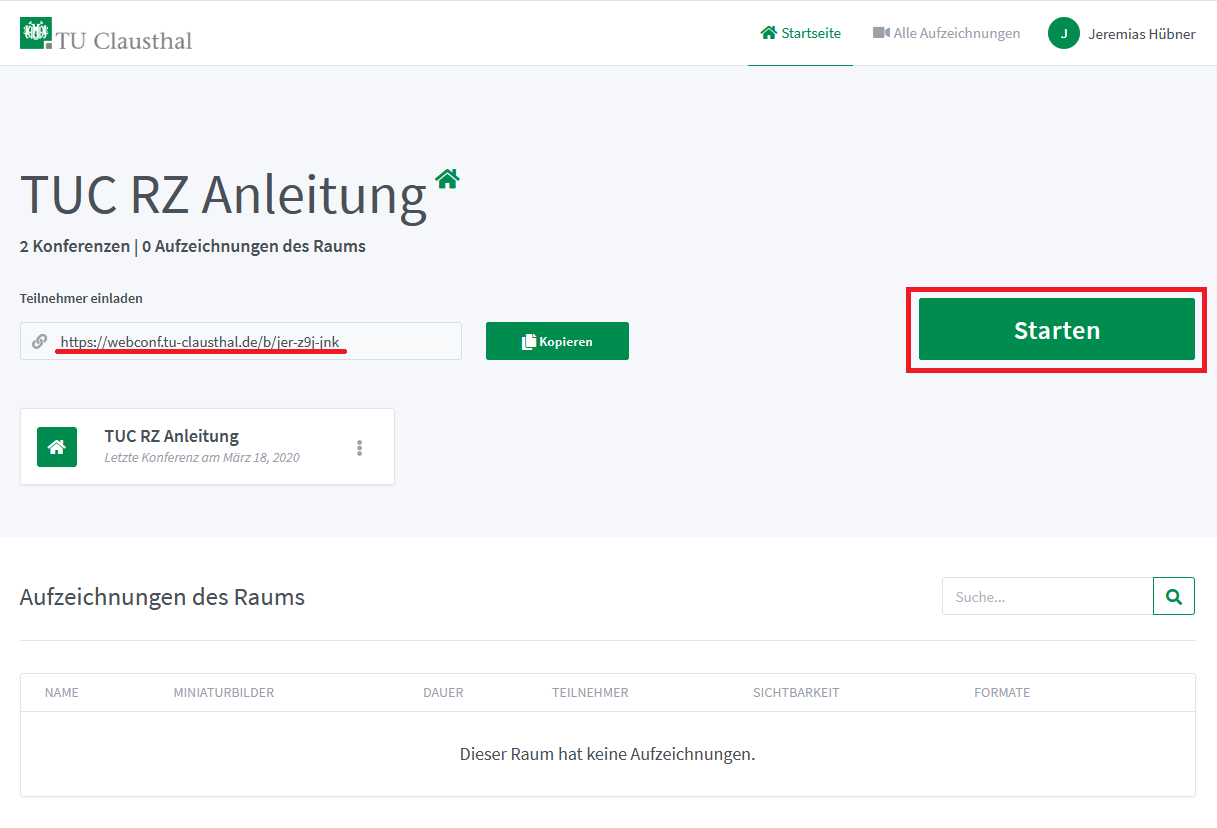Image resolution: width=1217 pixels, height=828 pixels.
Task: Click the chain link icon in the invite field
Action: coord(40,341)
